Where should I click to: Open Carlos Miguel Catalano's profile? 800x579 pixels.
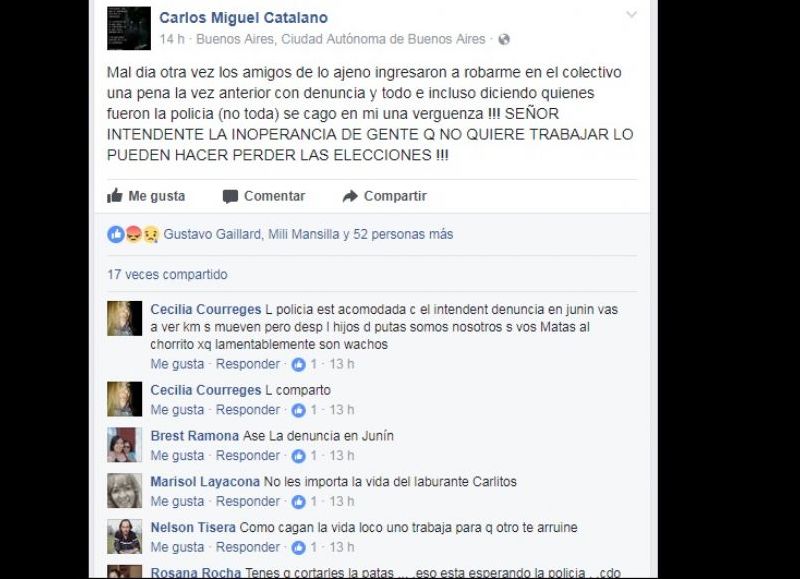coord(243,18)
